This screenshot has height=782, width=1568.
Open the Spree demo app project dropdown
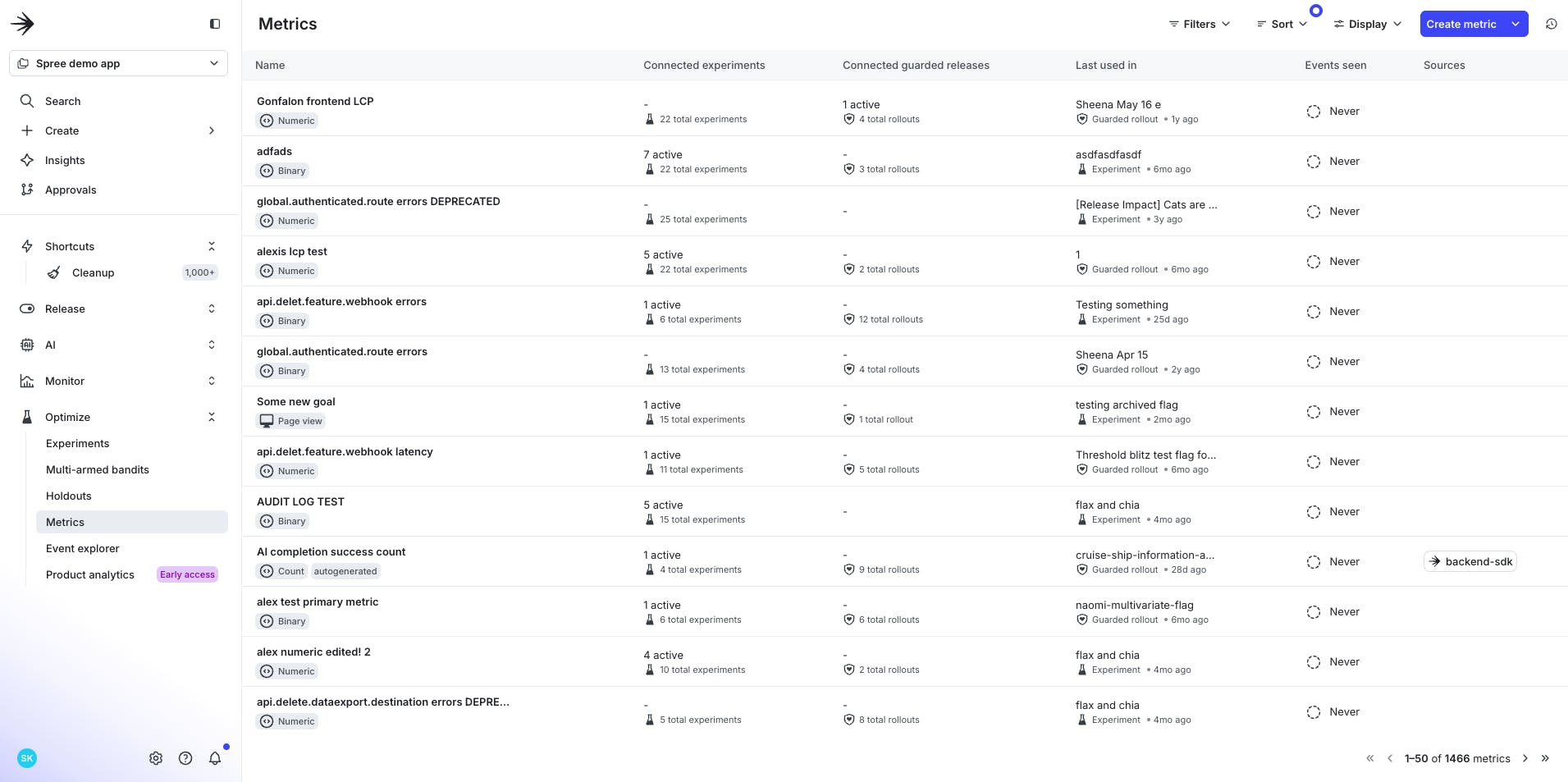point(119,63)
